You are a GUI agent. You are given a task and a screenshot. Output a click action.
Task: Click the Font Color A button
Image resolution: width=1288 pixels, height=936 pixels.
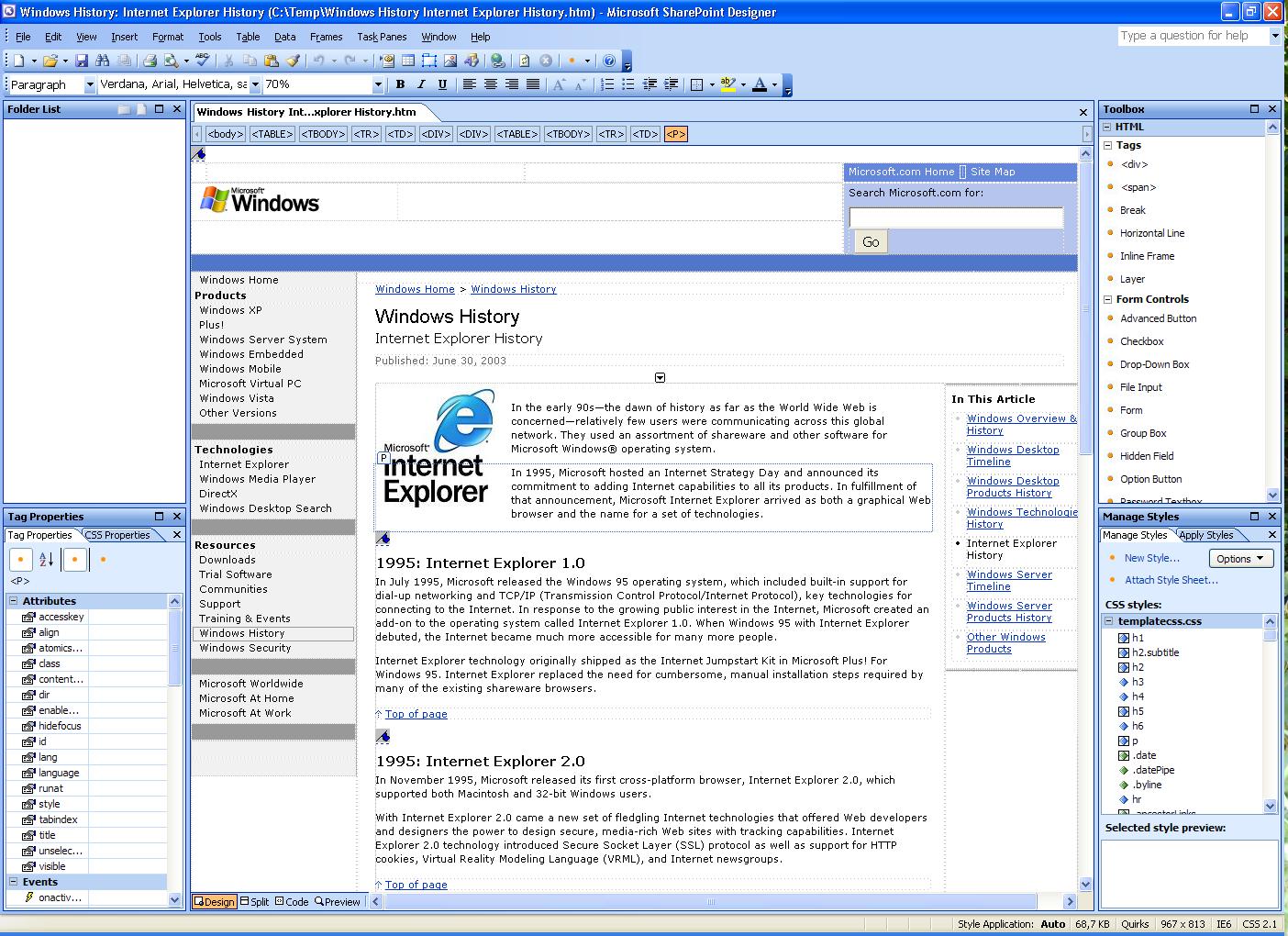click(759, 84)
